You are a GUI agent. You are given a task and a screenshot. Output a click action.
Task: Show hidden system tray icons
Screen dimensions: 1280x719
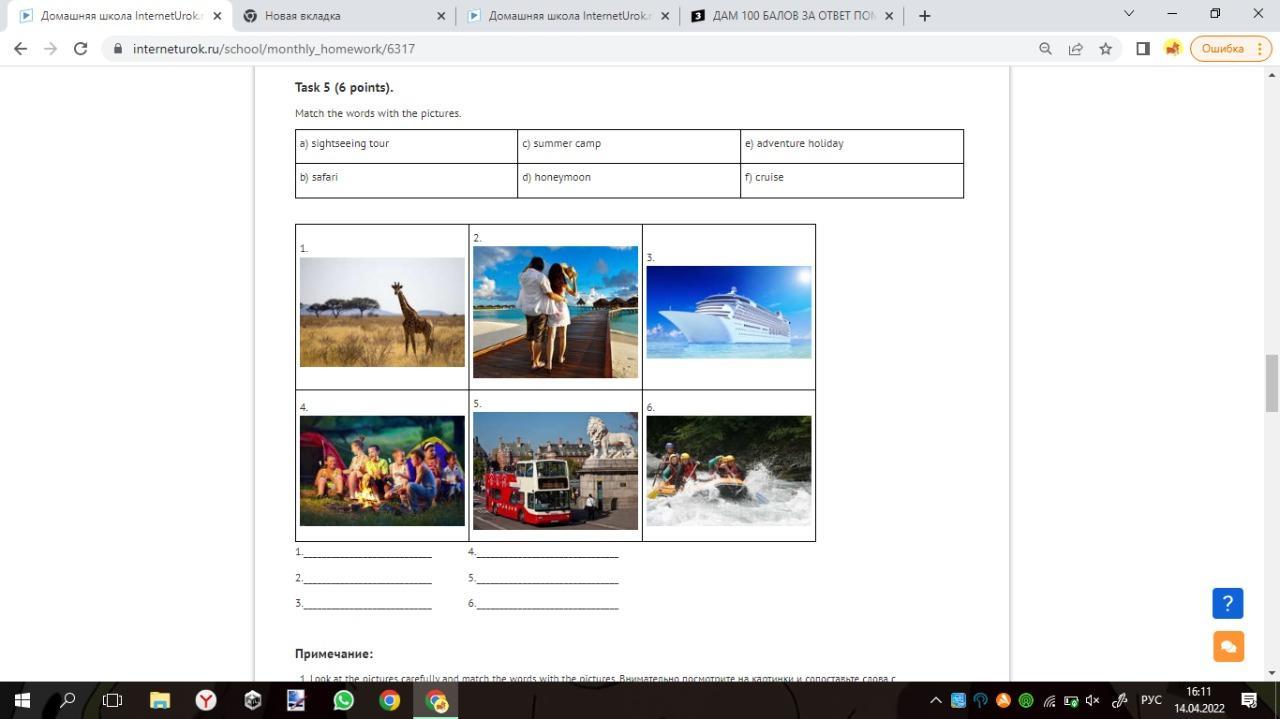pos(936,700)
